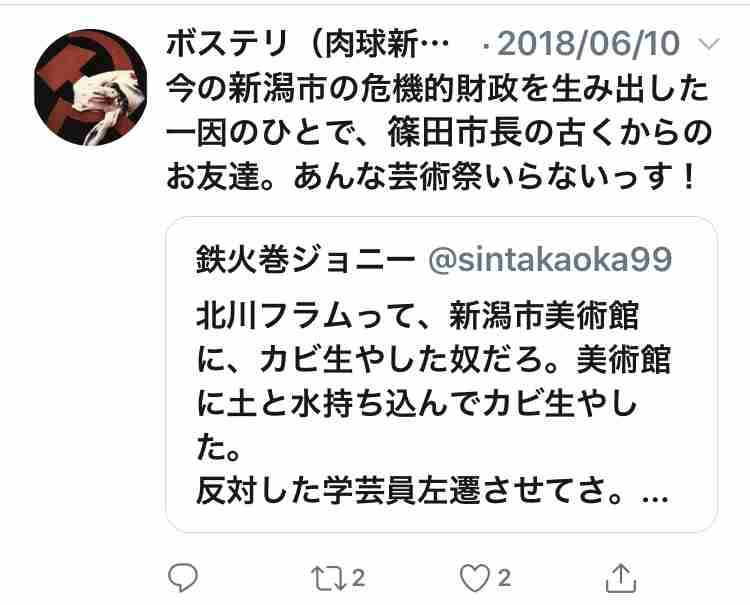750x605 pixels.
Task: Open the tweet options chevron
Action: click(x=708, y=44)
